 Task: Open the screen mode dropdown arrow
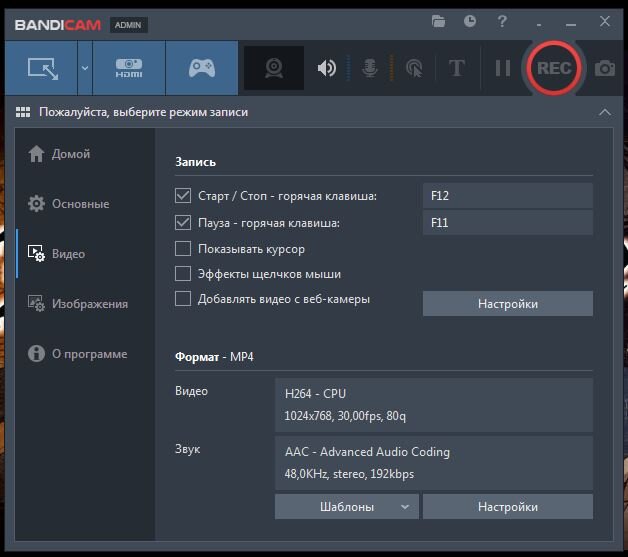click(x=85, y=68)
